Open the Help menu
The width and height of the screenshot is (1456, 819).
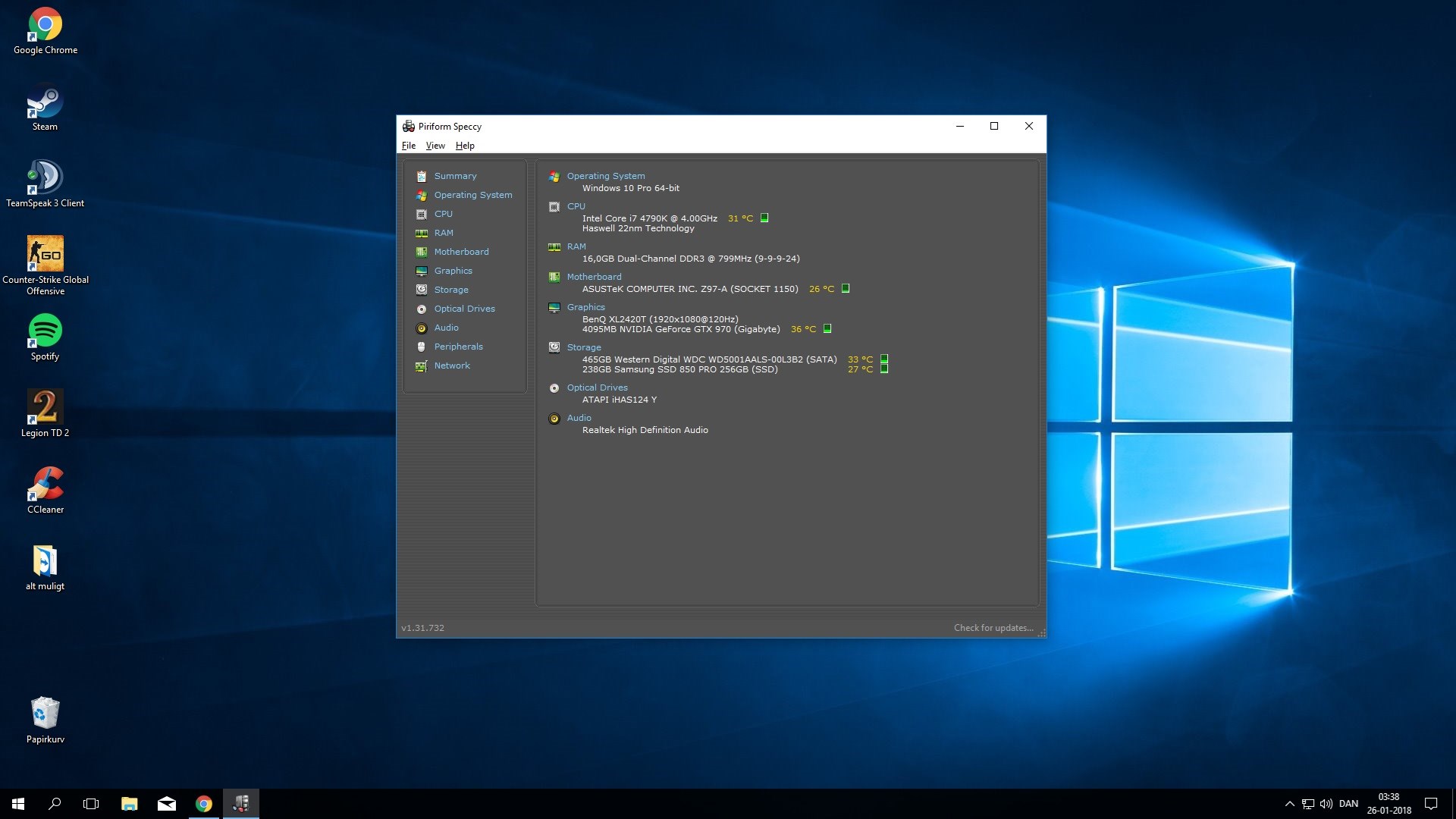point(465,146)
